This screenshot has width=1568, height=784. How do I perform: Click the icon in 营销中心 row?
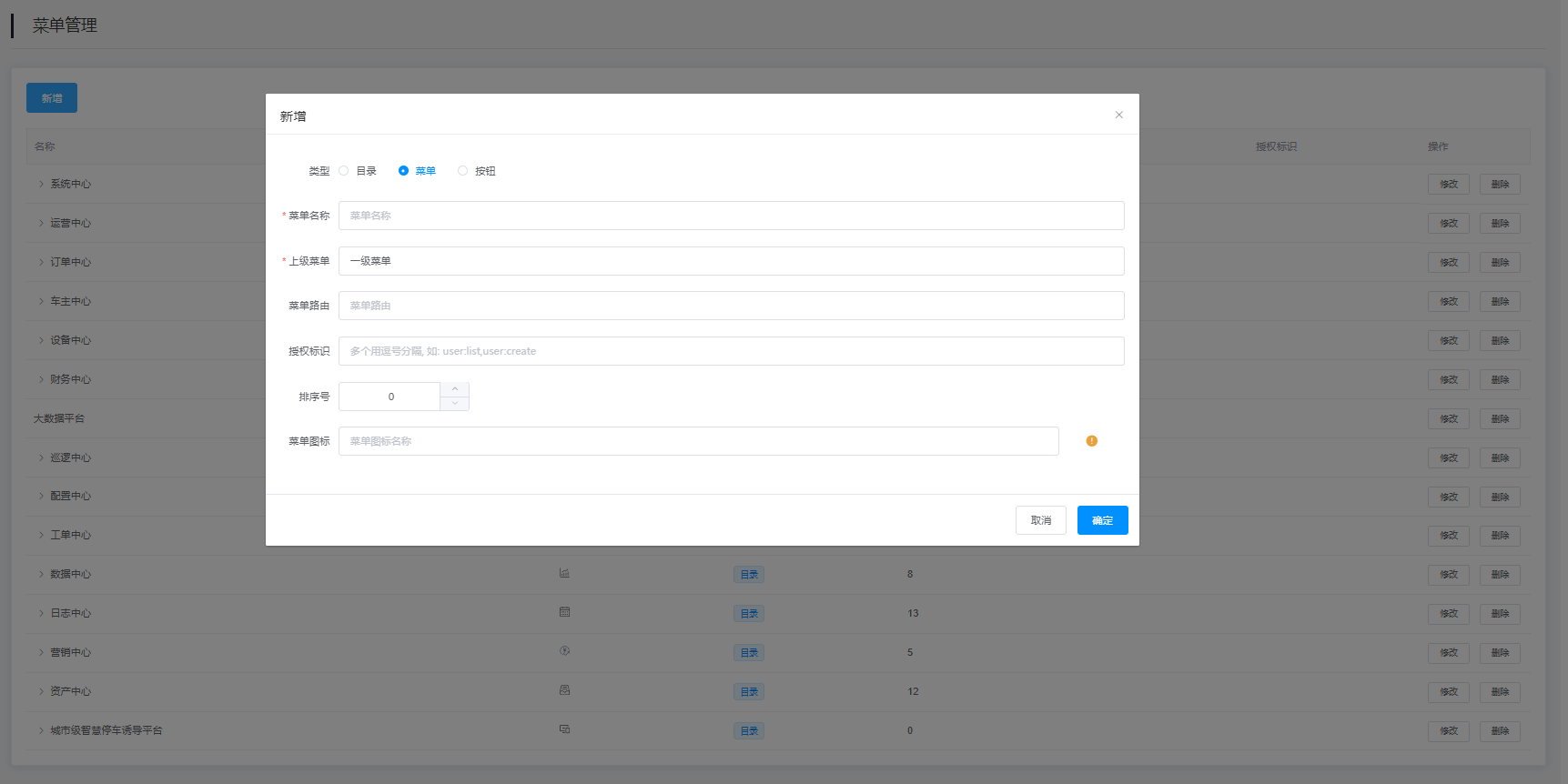tap(564, 651)
